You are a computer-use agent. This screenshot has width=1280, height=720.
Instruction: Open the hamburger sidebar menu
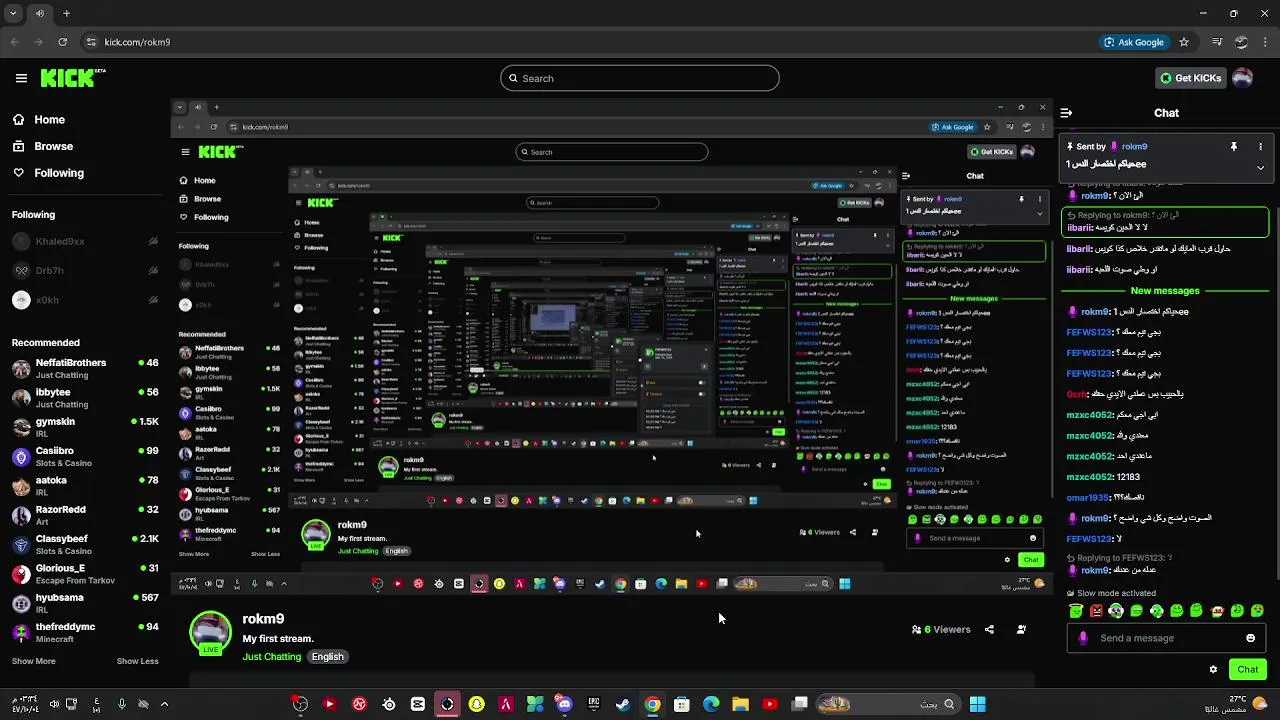pyautogui.click(x=21, y=78)
